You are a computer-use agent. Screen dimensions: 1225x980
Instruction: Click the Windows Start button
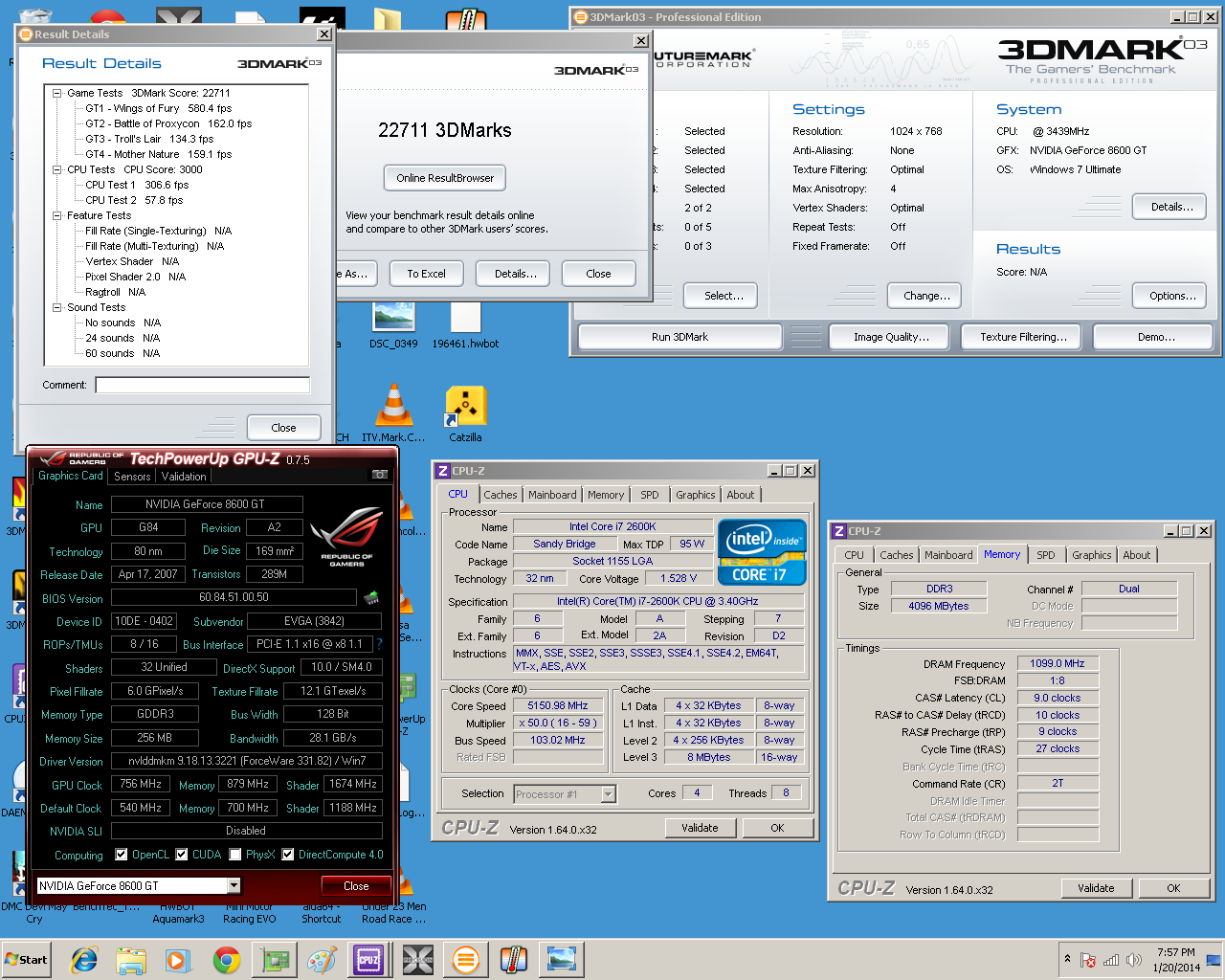coord(26,959)
